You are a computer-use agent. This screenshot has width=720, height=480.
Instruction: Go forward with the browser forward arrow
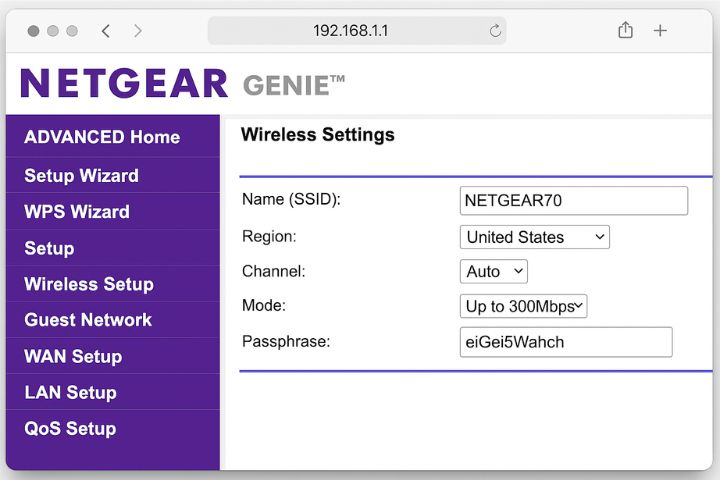(138, 31)
